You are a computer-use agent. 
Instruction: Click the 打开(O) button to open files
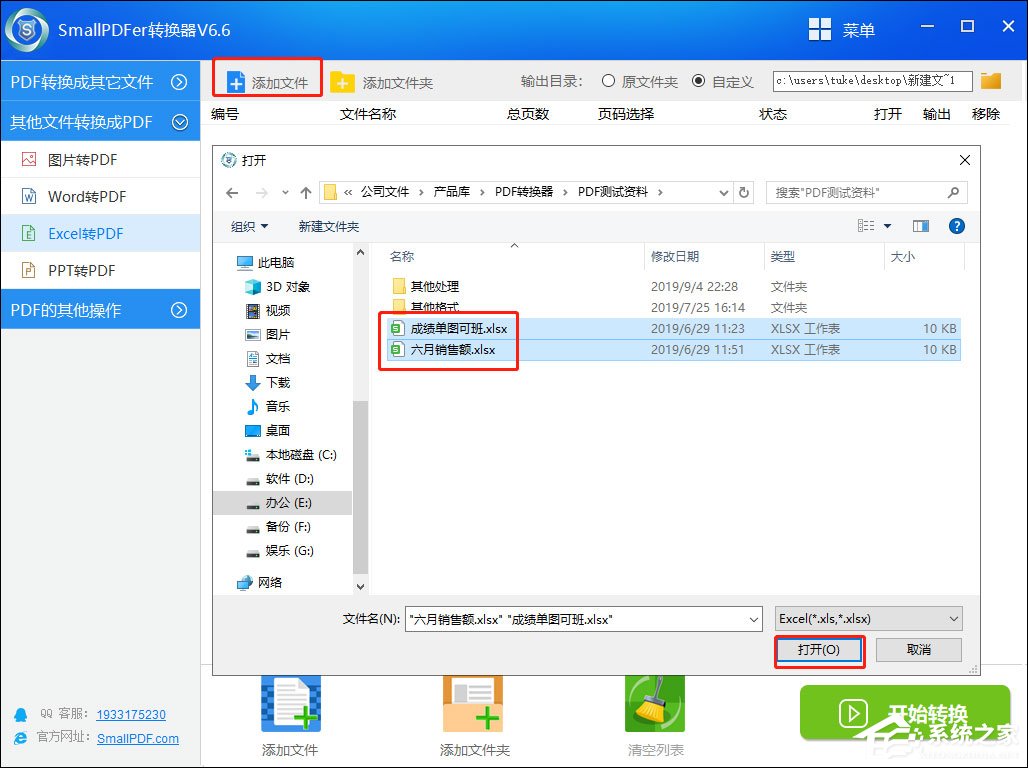click(819, 650)
